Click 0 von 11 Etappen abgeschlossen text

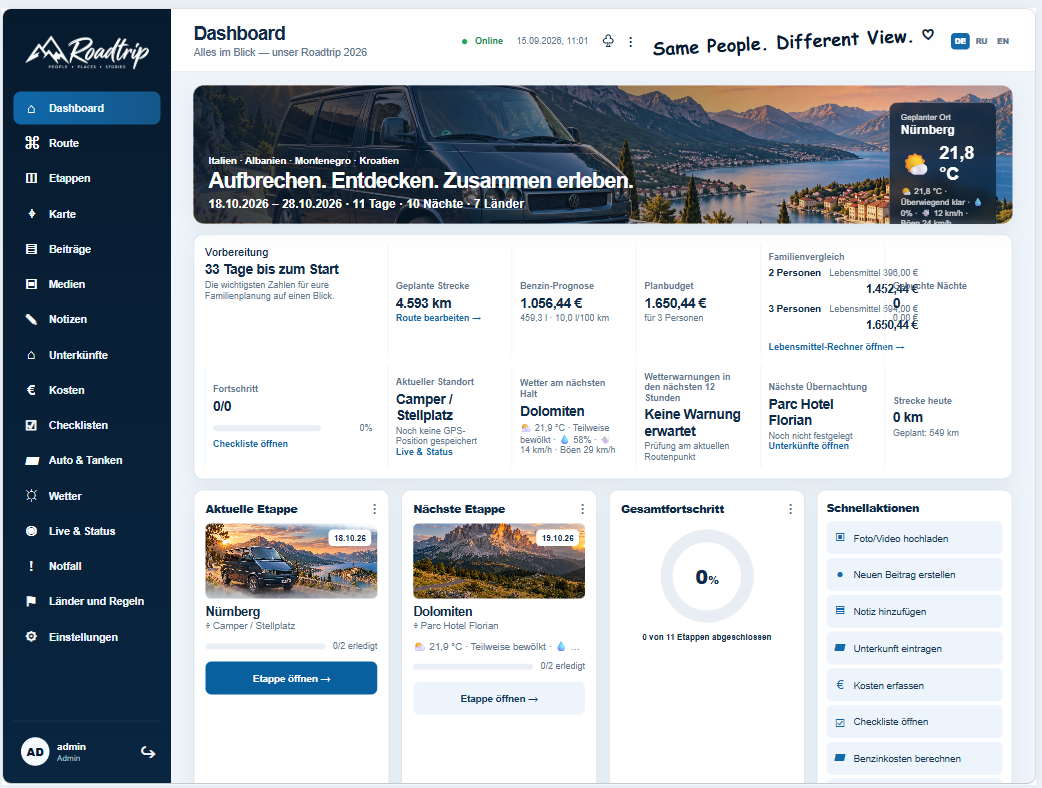(x=706, y=637)
